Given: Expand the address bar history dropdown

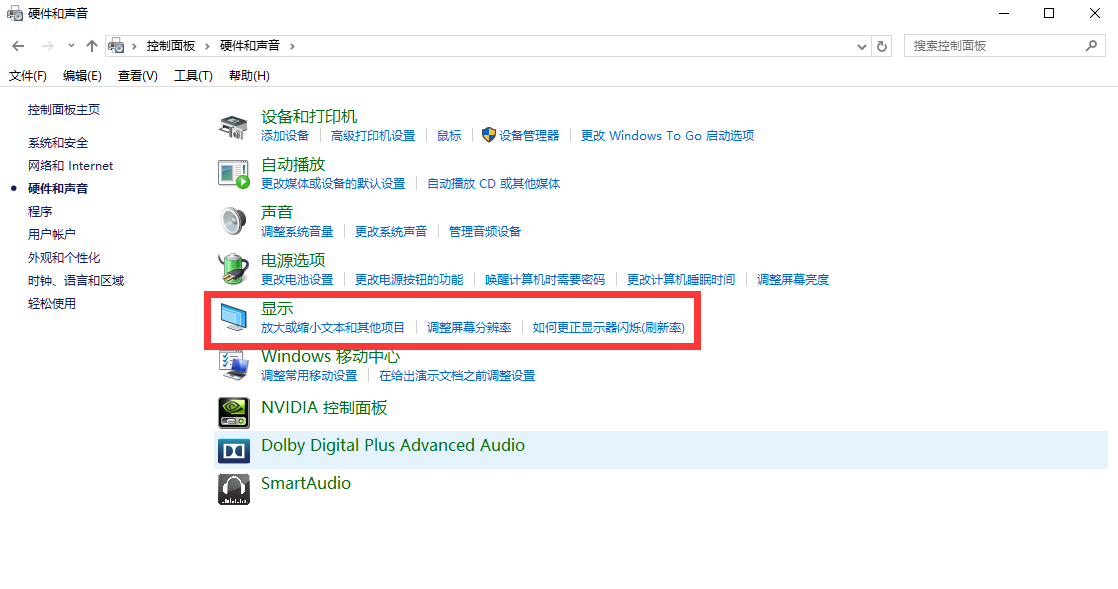Looking at the screenshot, I should 861,46.
